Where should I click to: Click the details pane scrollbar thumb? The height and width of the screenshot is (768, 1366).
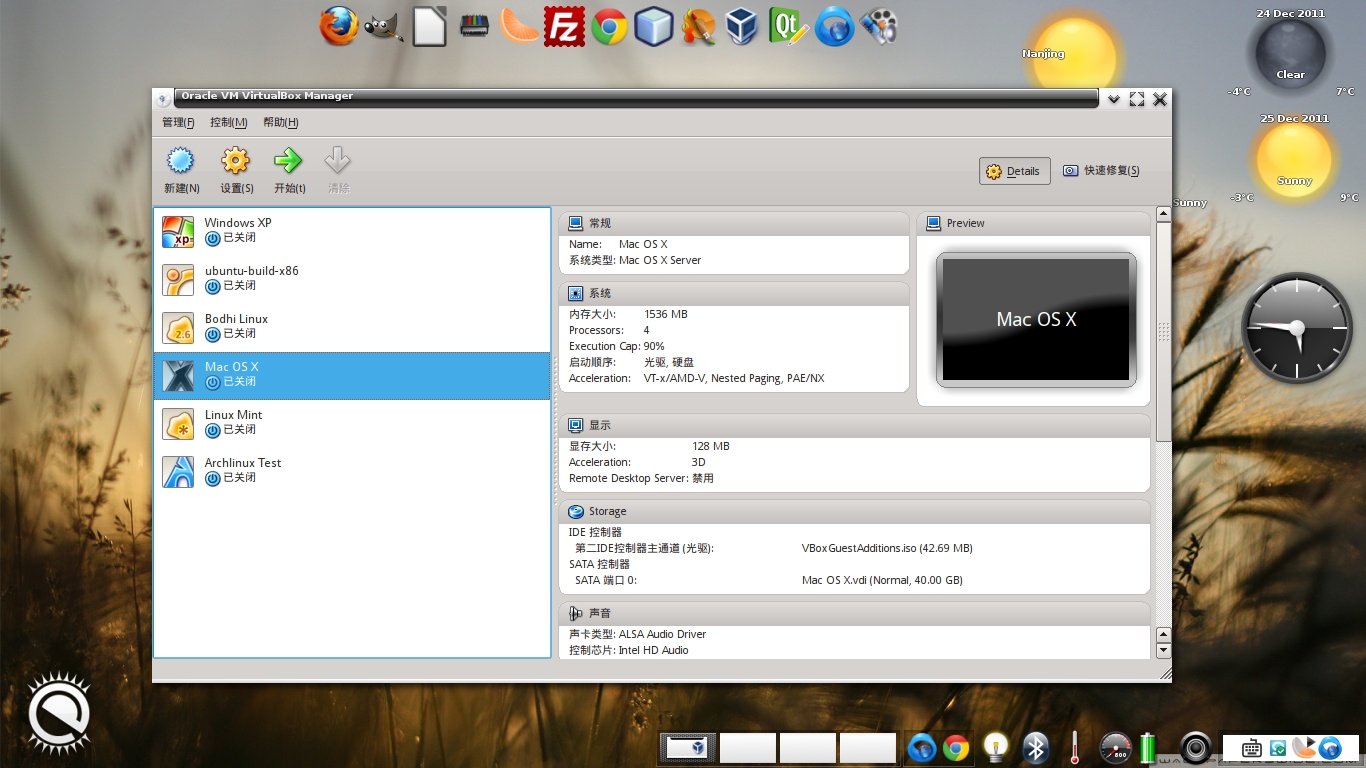[x=1163, y=331]
